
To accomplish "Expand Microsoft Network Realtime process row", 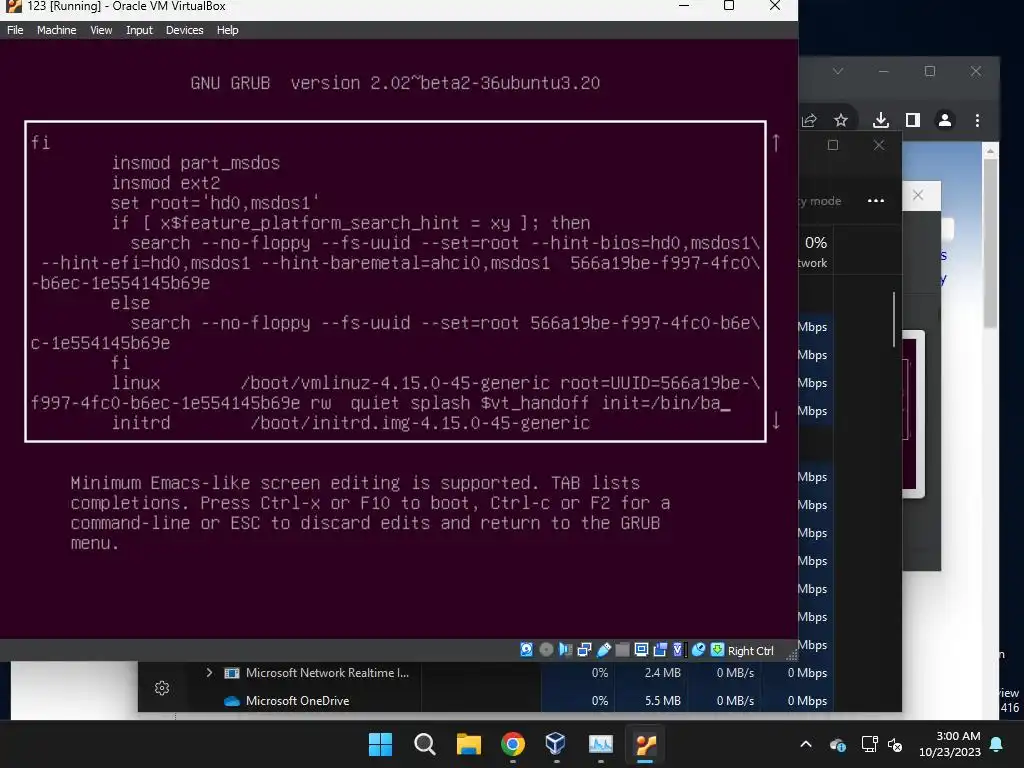I will 209,672.
